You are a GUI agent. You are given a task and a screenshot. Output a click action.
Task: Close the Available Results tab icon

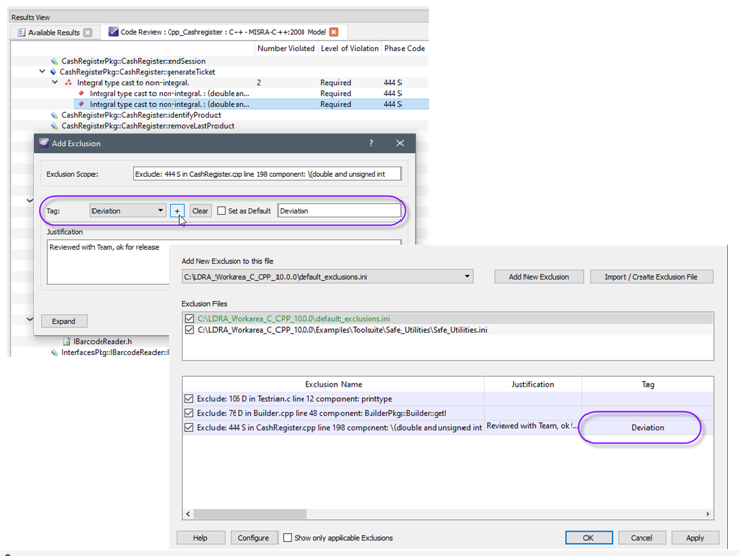pyautogui.click(x=88, y=33)
